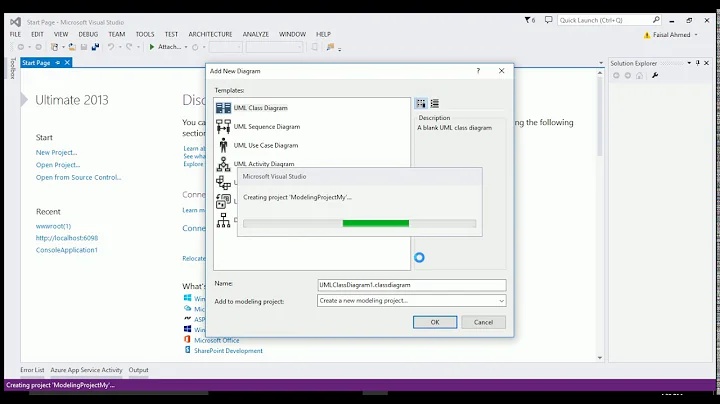Open the Azure App Service Activity tab
The height and width of the screenshot is (404, 720).
[x=86, y=370]
